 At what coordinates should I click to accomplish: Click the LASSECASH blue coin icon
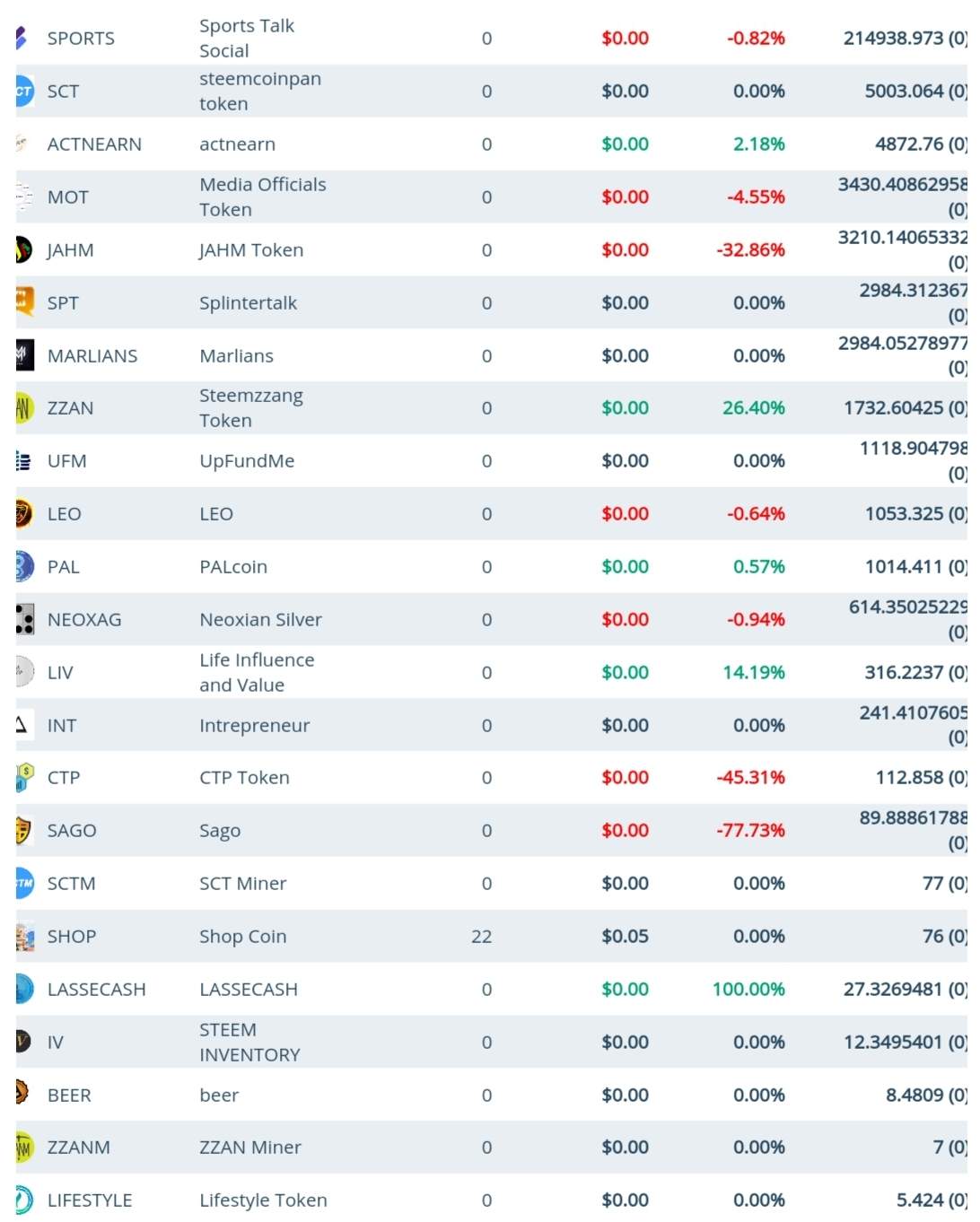tap(24, 989)
